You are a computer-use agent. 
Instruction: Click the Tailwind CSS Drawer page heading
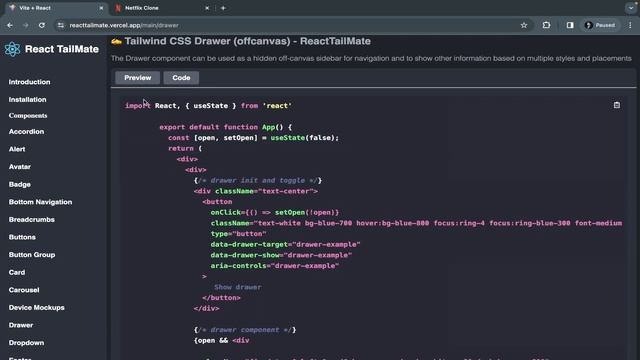pos(247,41)
